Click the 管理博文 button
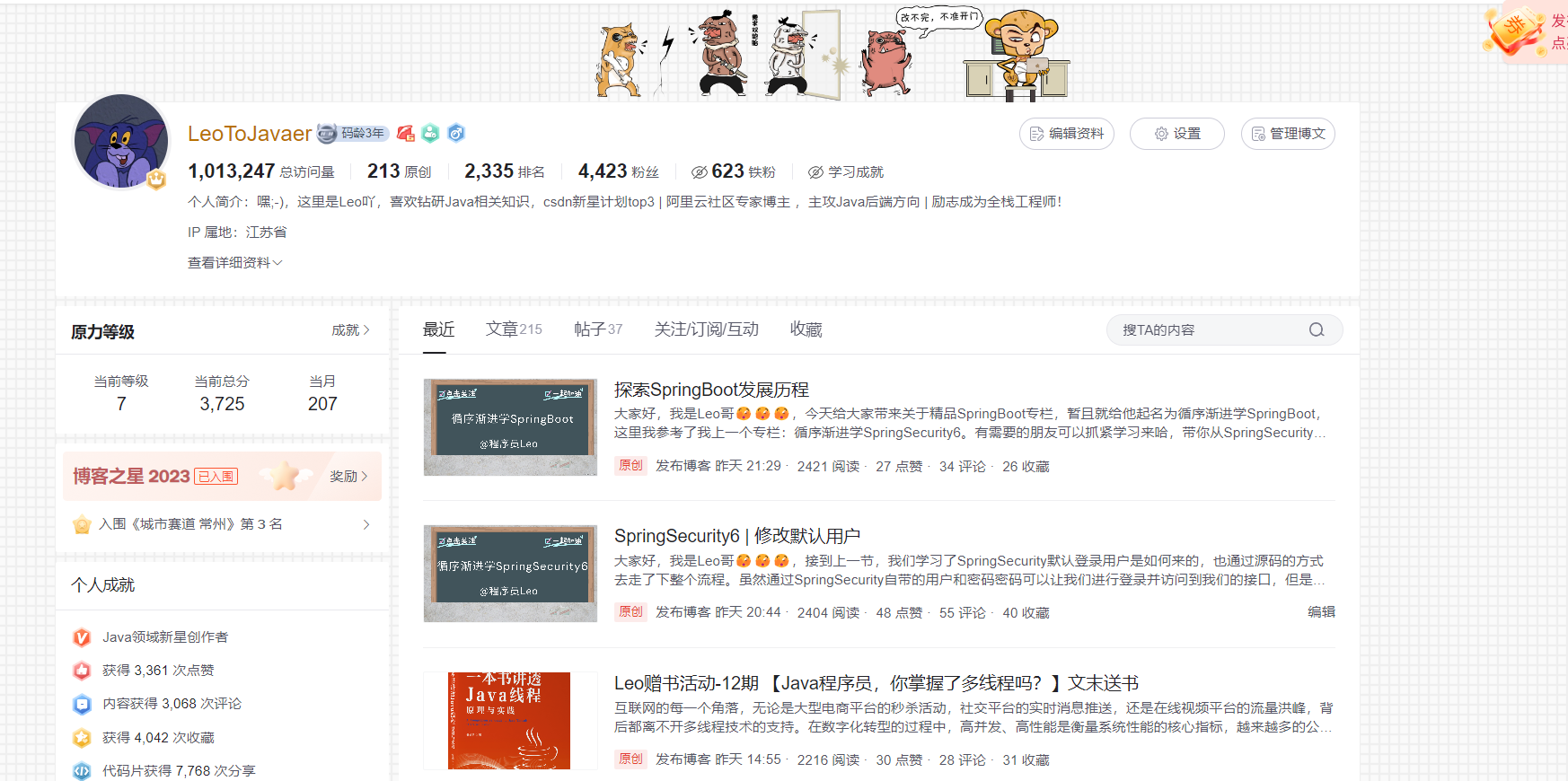The height and width of the screenshot is (781, 1568). [x=1288, y=134]
